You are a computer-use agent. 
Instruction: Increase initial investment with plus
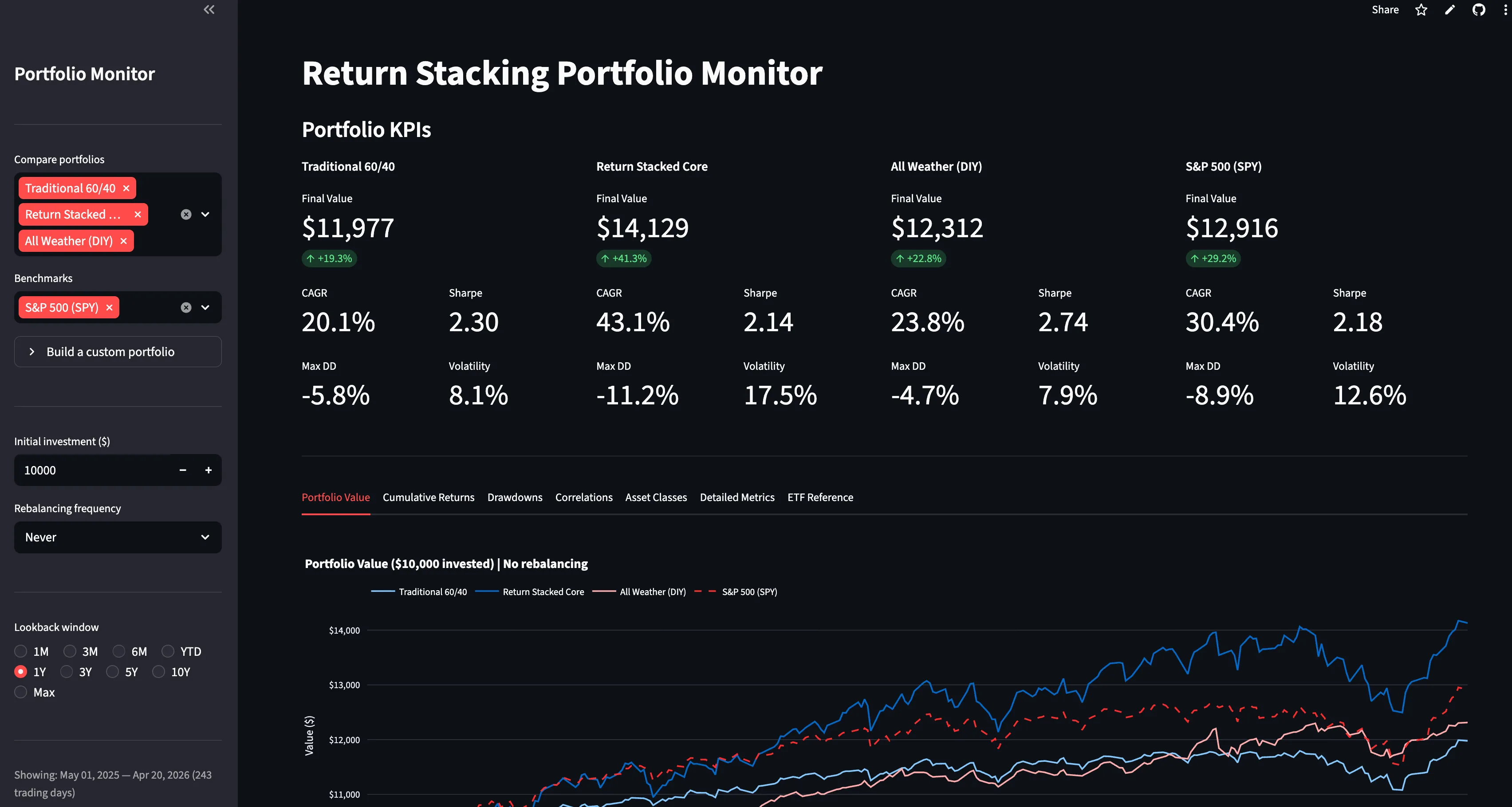[209, 470]
